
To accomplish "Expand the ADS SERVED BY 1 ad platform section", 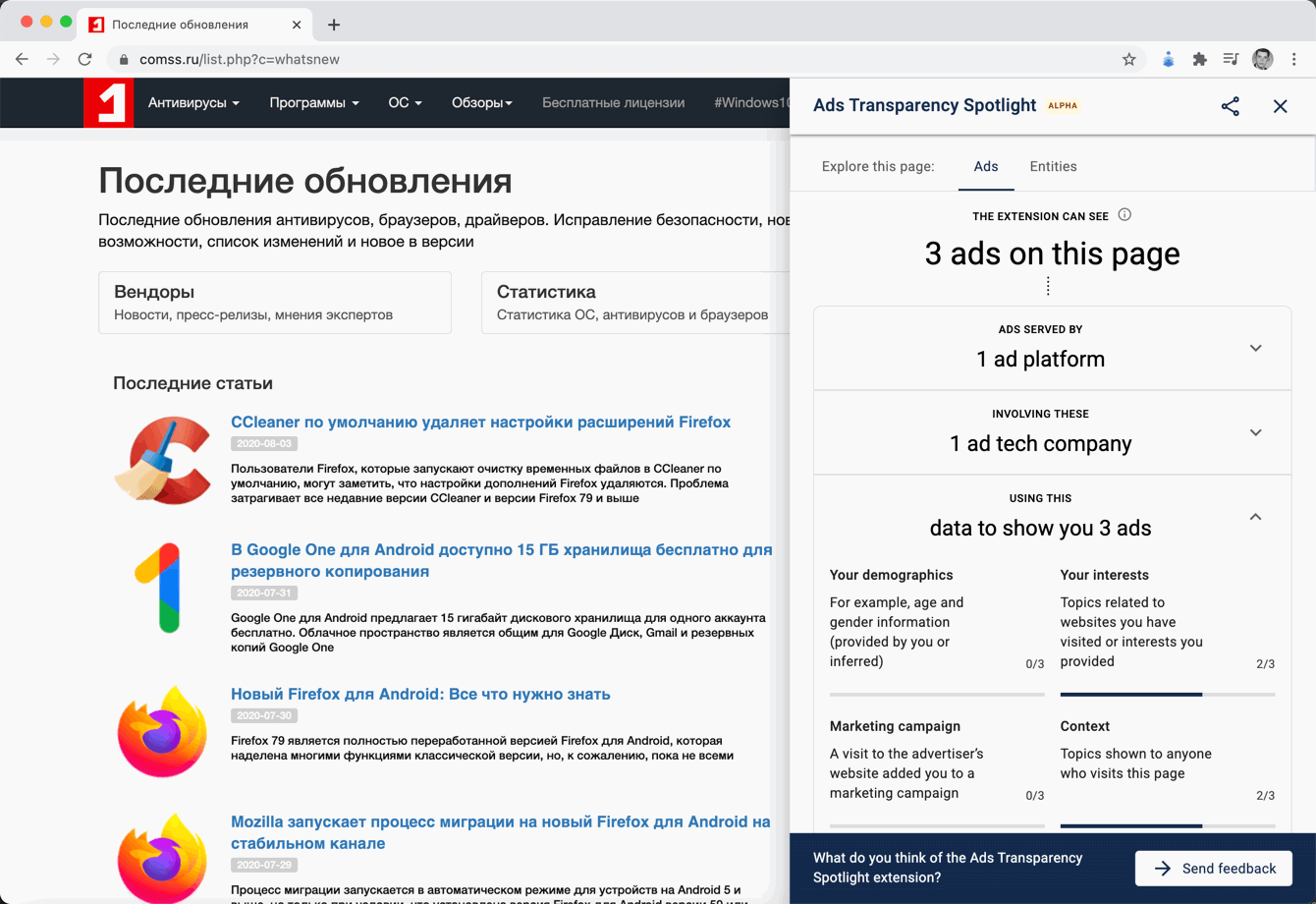I will 1255,348.
